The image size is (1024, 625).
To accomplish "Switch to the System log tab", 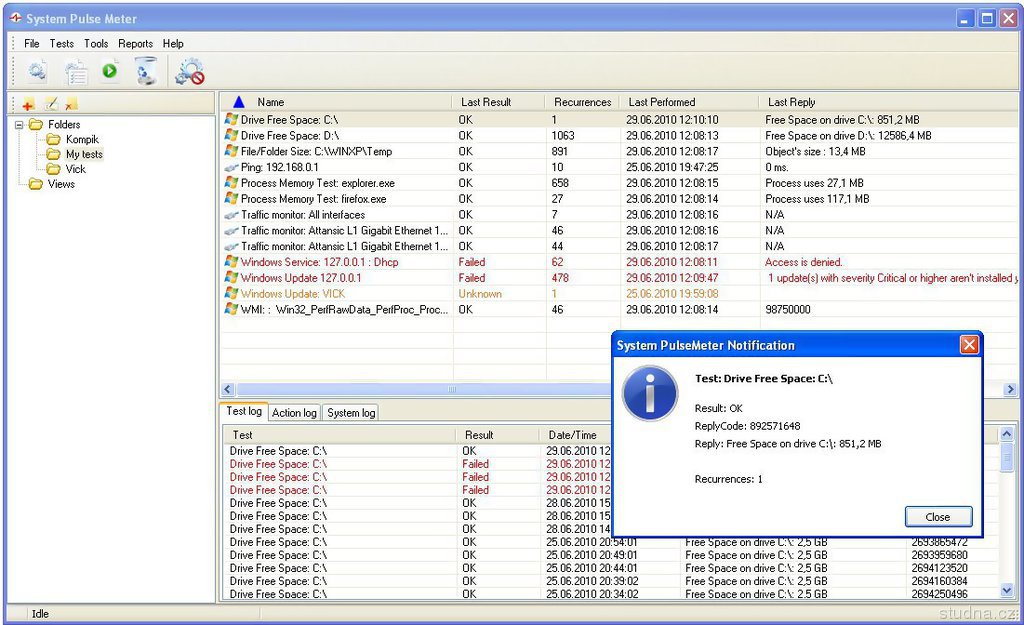I will pos(351,412).
